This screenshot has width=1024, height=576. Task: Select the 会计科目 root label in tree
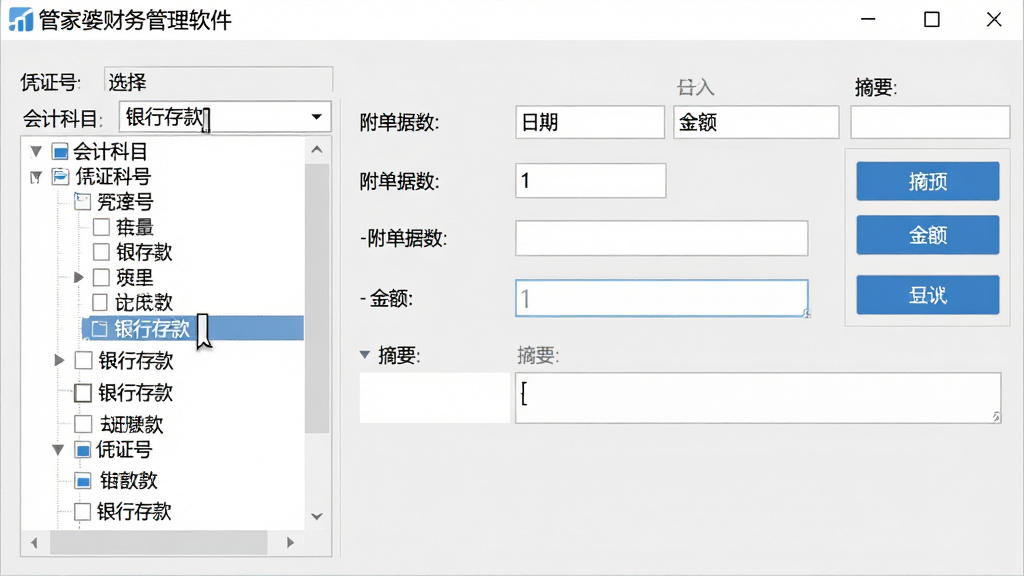pyautogui.click(x=110, y=152)
